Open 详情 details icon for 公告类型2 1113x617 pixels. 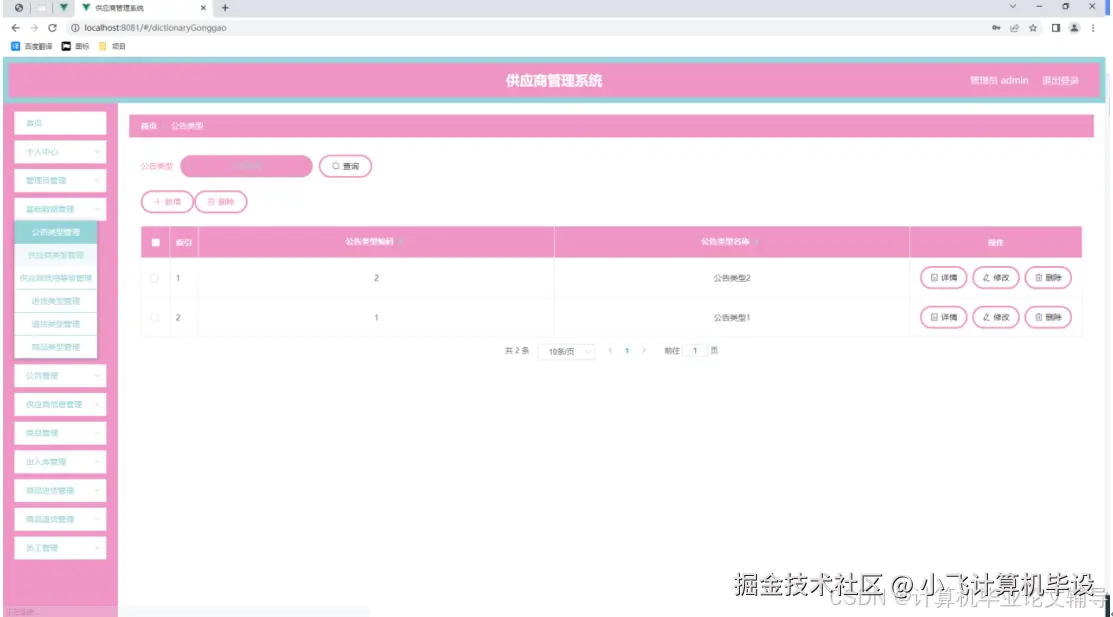coord(941,278)
